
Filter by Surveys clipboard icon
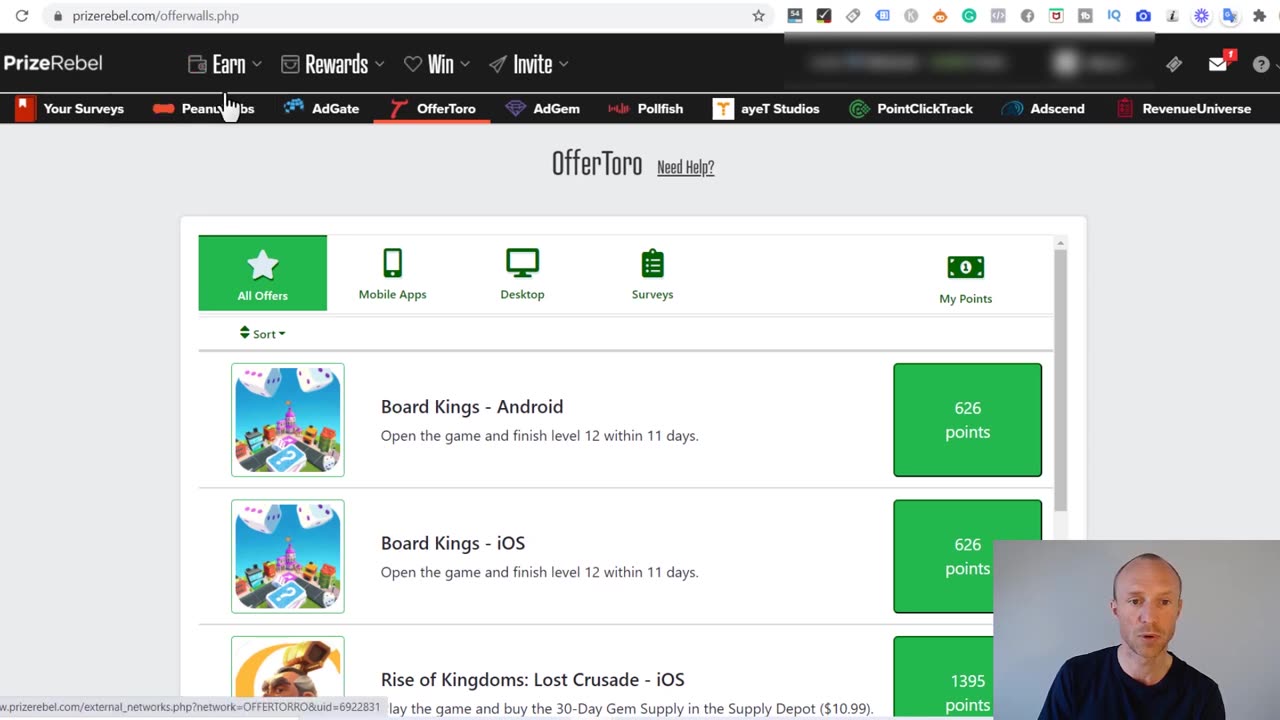click(x=652, y=274)
